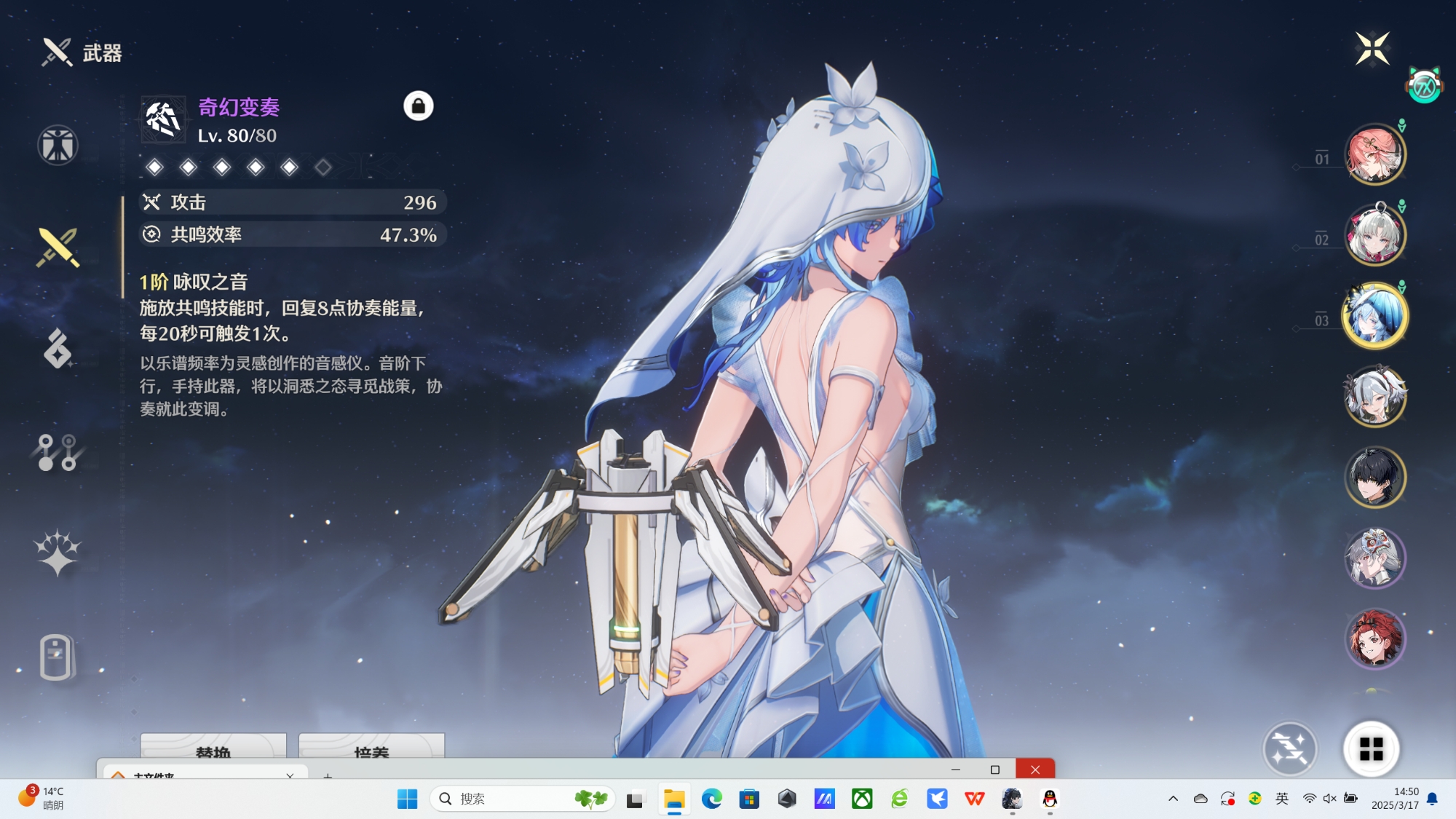Close the home tab in File Explorer window
Screen dimensions: 1456x819
(290, 776)
